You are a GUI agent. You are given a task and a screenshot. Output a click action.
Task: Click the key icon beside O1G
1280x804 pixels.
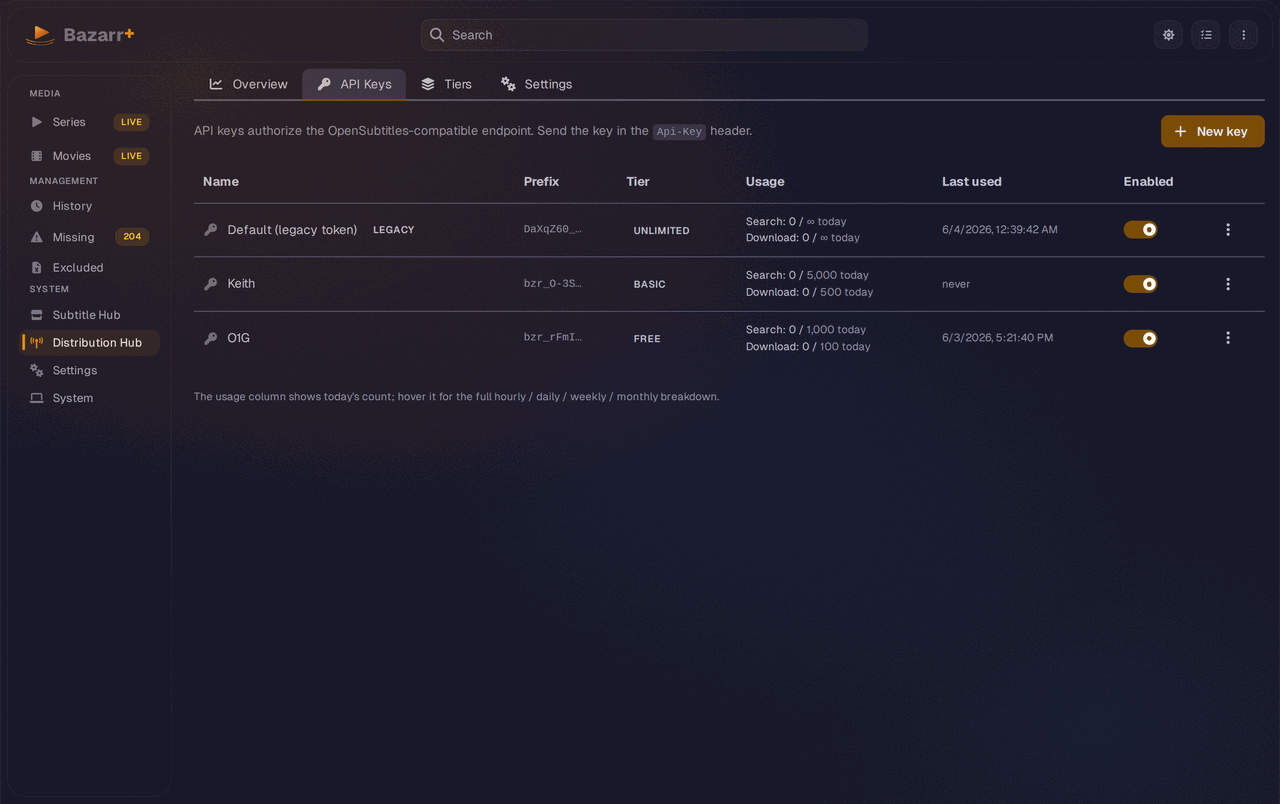pyautogui.click(x=210, y=338)
